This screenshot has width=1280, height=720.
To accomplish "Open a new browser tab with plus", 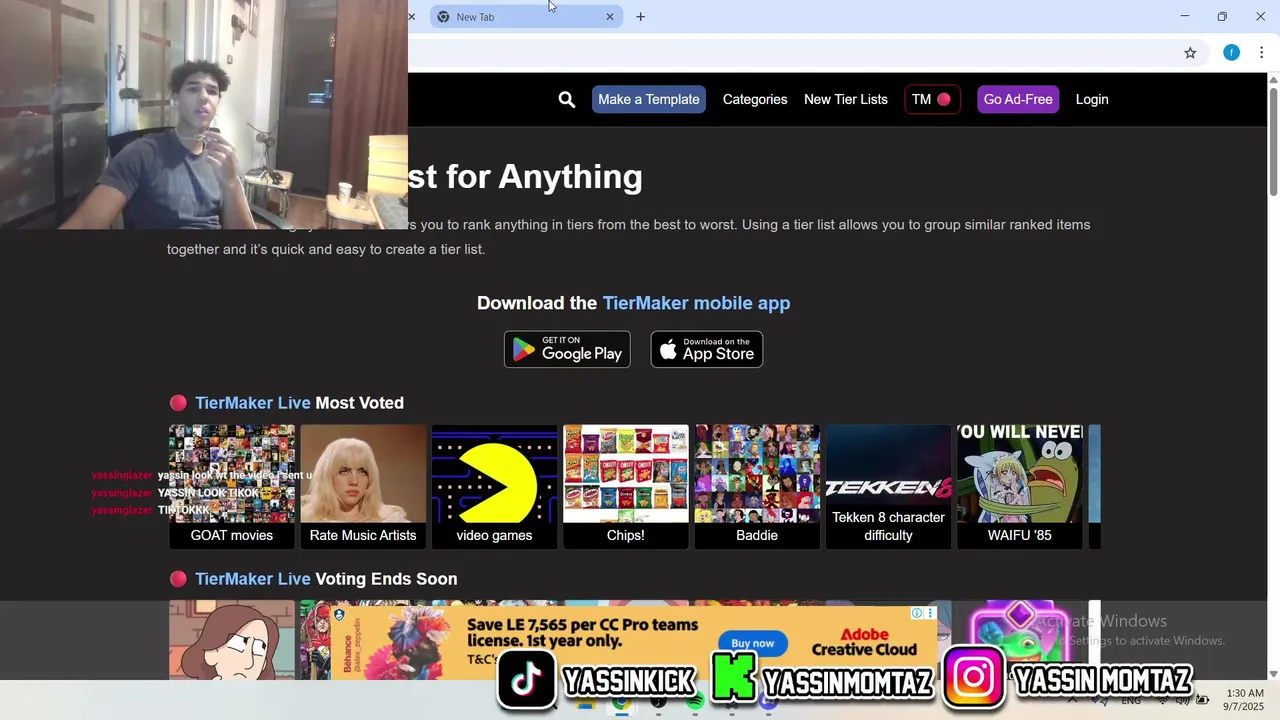I will 640,17.
